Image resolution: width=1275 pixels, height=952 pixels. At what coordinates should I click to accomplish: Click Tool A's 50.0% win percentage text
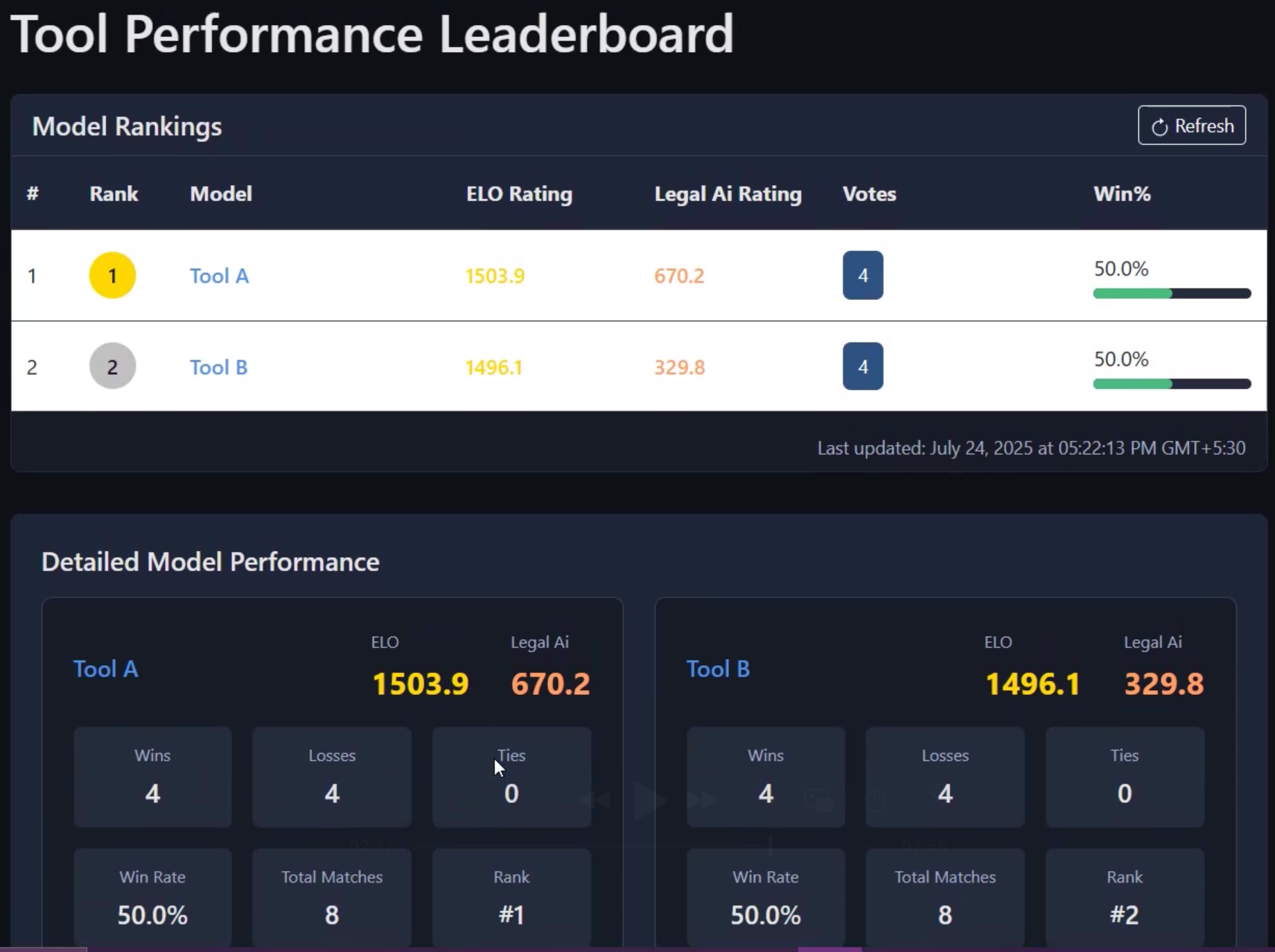click(x=1121, y=268)
